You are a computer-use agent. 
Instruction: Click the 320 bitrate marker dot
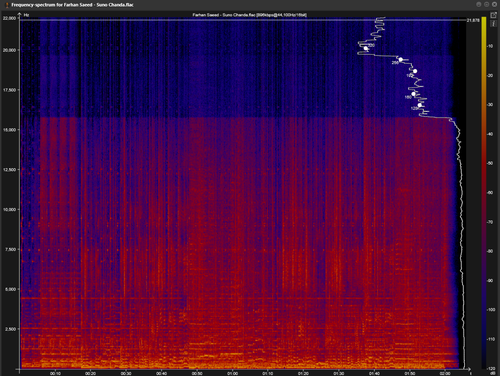pos(366,48)
